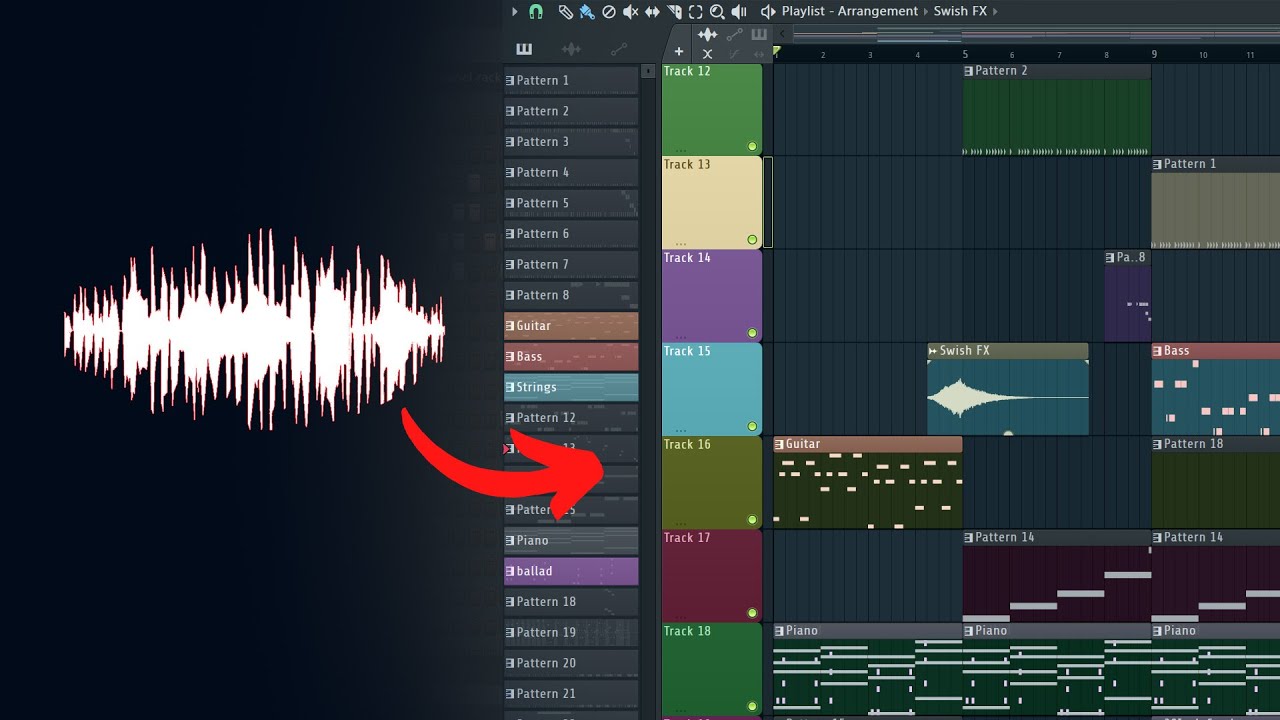Open Pattern 1 clip menu on Track 13
This screenshot has width=1280, height=720.
tap(1158, 164)
